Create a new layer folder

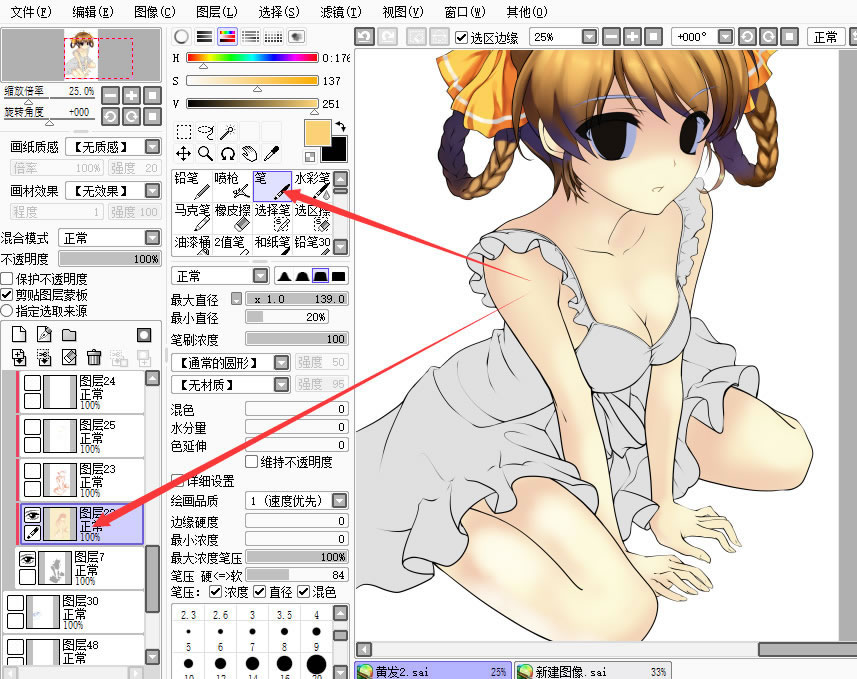pyautogui.click(x=69, y=335)
